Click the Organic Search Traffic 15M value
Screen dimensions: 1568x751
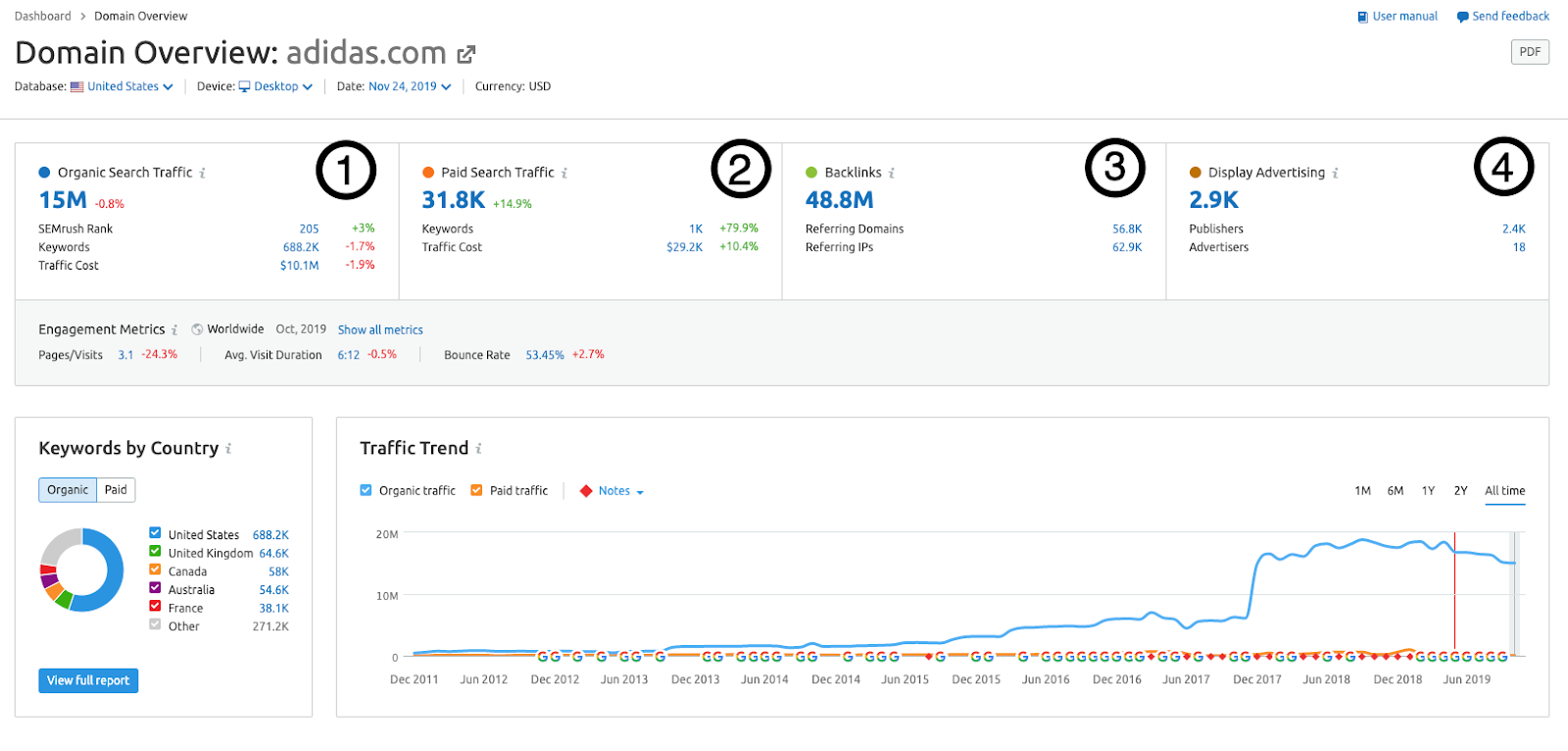pyautogui.click(x=63, y=200)
